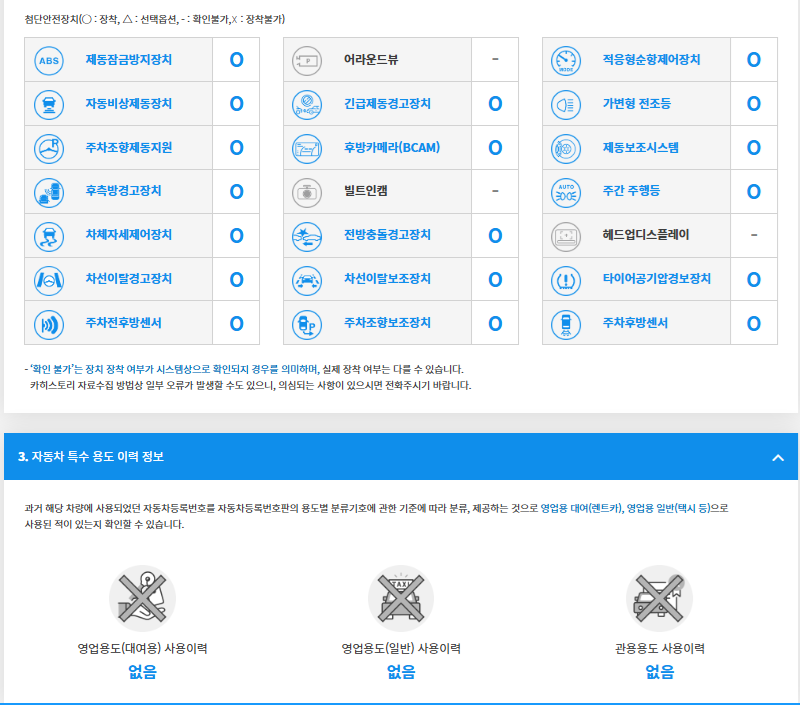800x705 pixels.
Task: Click the 영업용도(대여용) rental history icon
Action: [142, 598]
